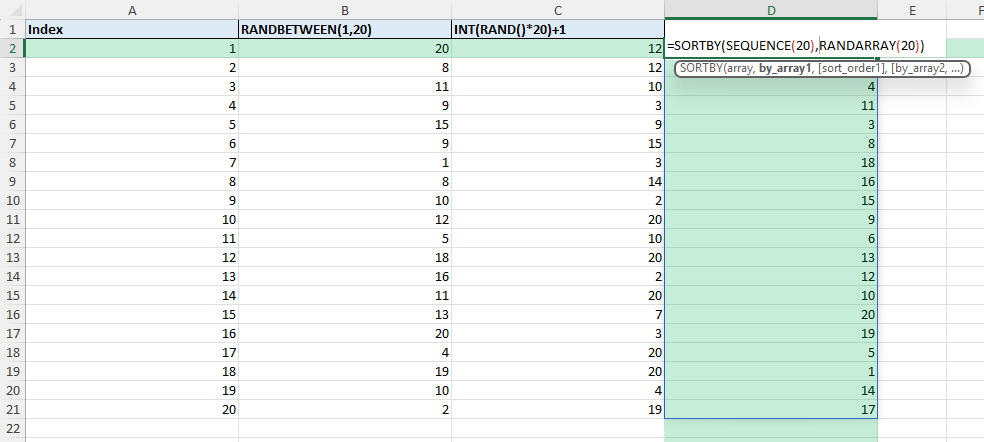Select cell A21 with index 20

[x=132, y=409]
